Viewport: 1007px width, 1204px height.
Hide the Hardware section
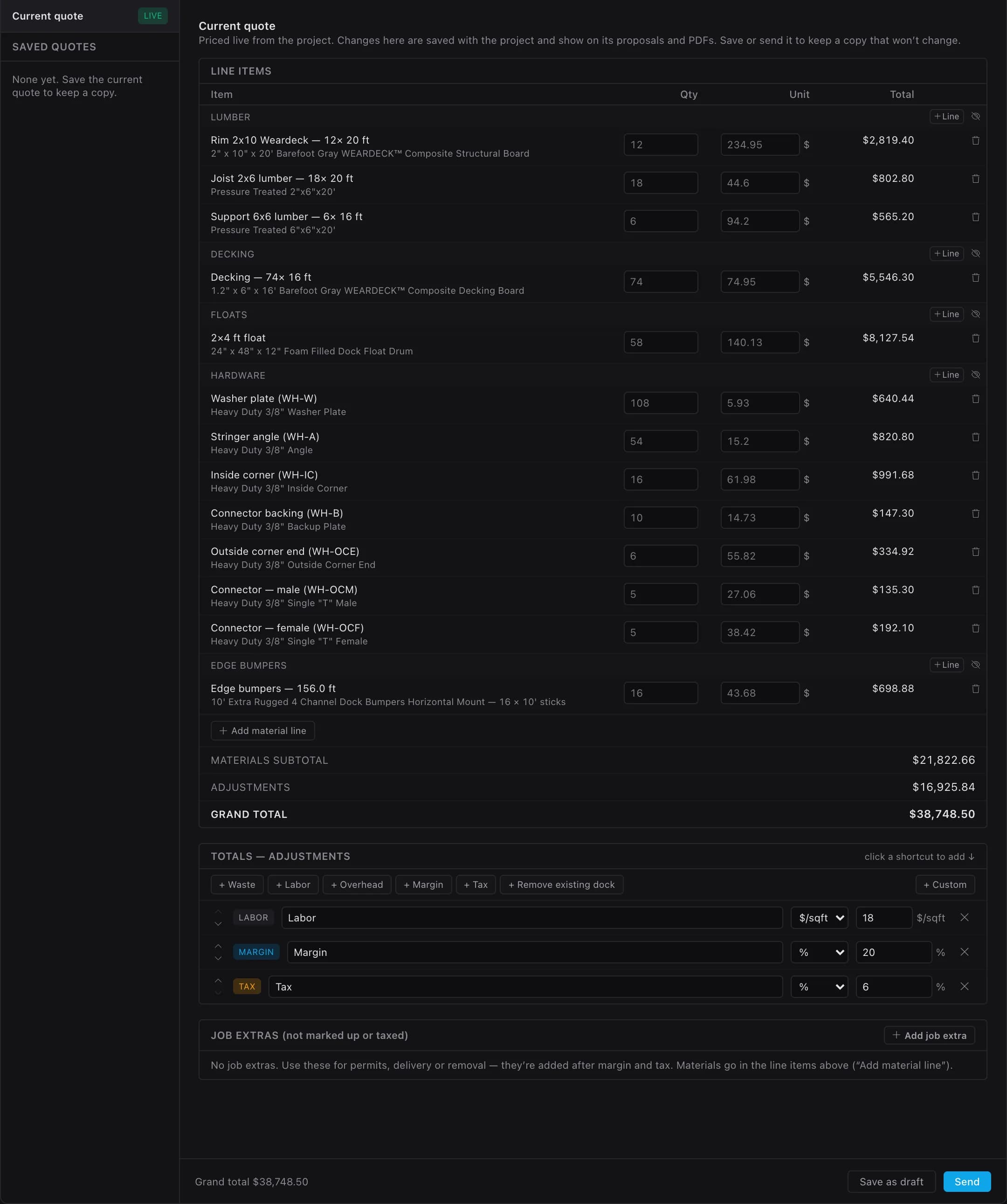pos(975,375)
